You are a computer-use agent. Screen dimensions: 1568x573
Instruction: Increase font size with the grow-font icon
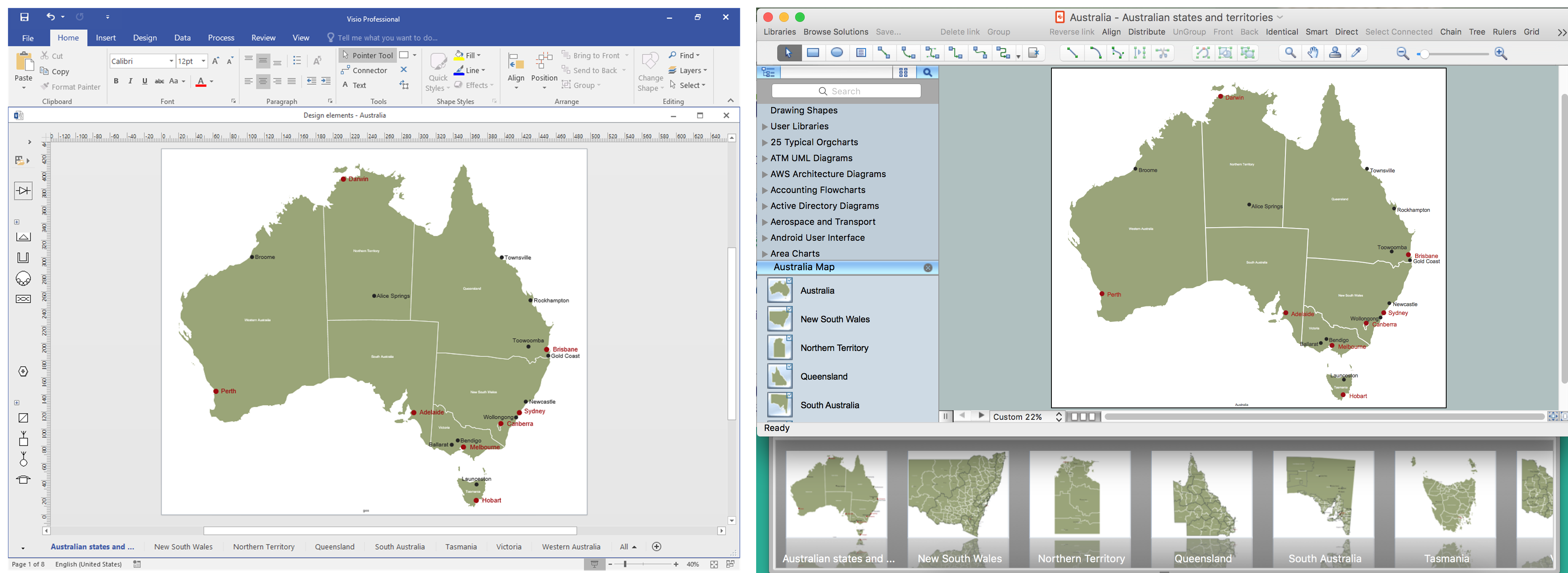click(x=215, y=61)
